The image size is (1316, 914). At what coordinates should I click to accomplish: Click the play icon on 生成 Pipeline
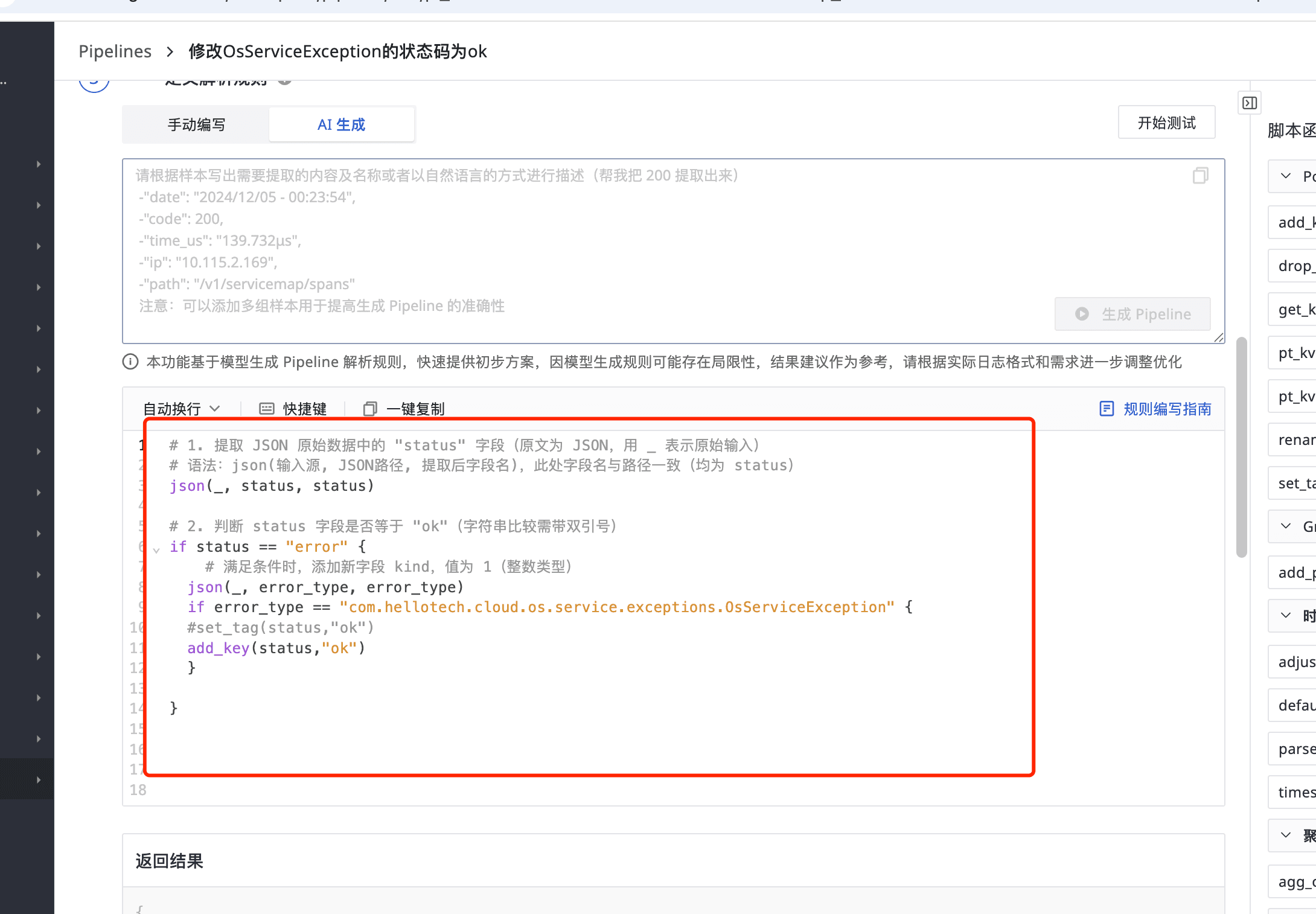1082,314
